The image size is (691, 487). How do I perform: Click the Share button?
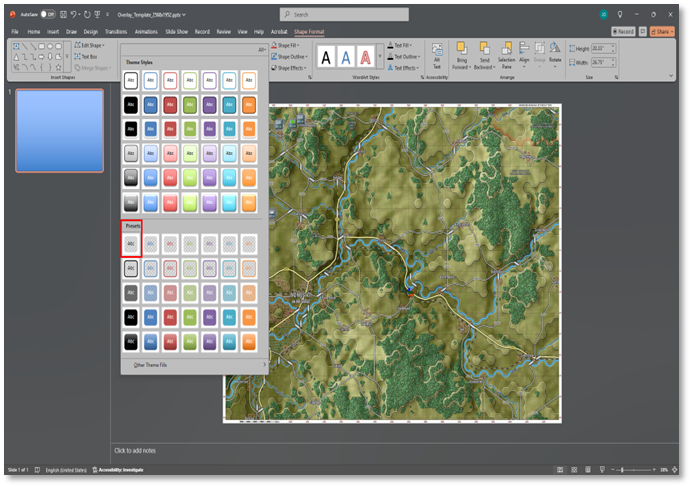point(661,31)
